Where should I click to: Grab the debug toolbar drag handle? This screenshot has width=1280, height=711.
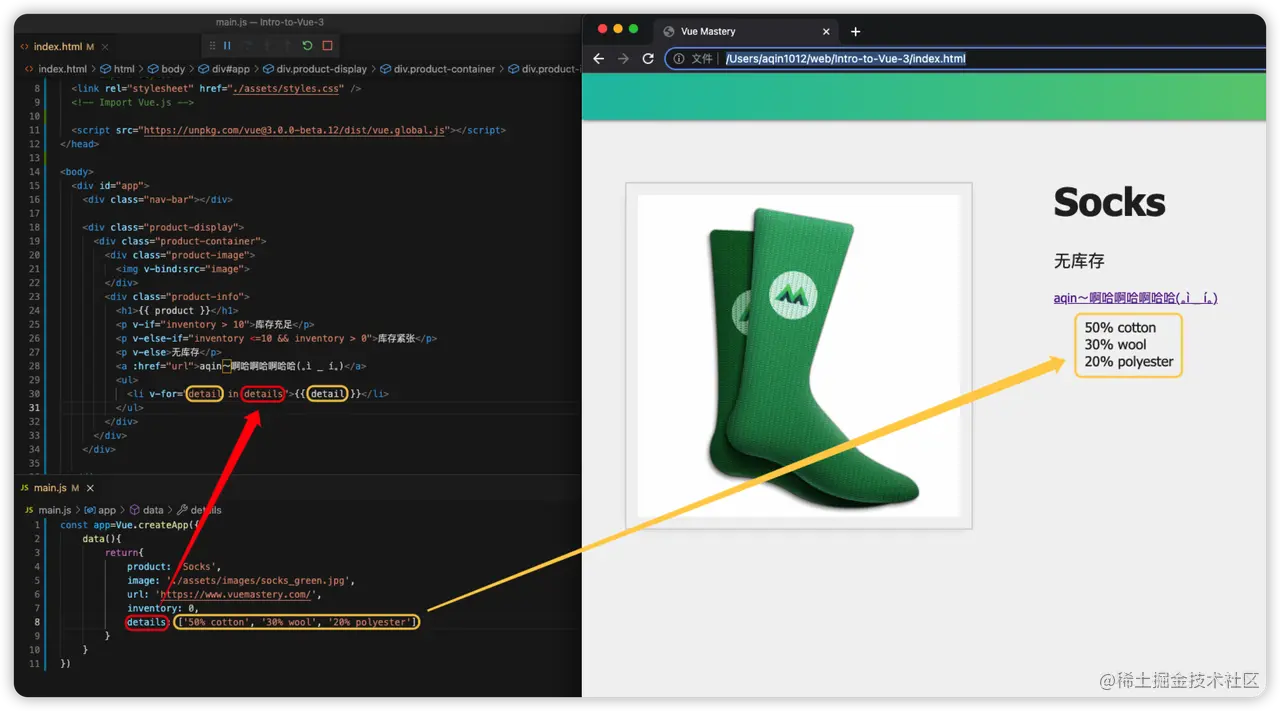pyautogui.click(x=210, y=46)
